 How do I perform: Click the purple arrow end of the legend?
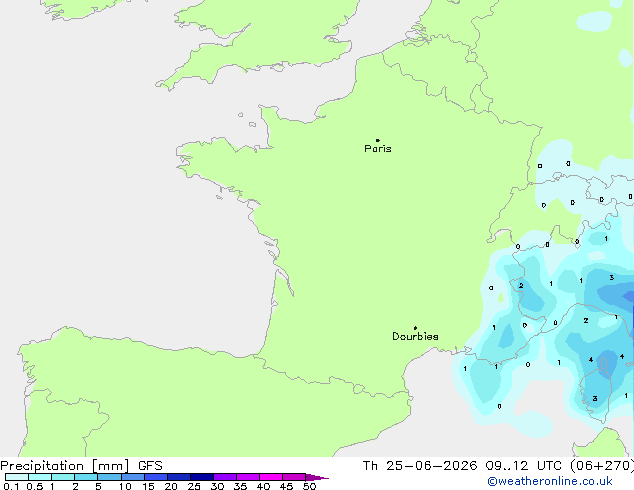(x=317, y=478)
